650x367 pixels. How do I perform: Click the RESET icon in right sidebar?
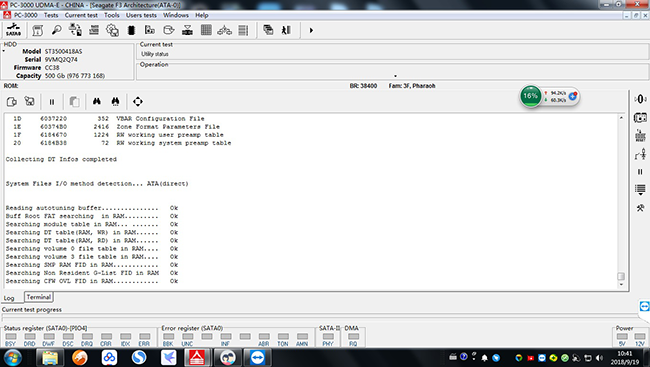(x=640, y=135)
